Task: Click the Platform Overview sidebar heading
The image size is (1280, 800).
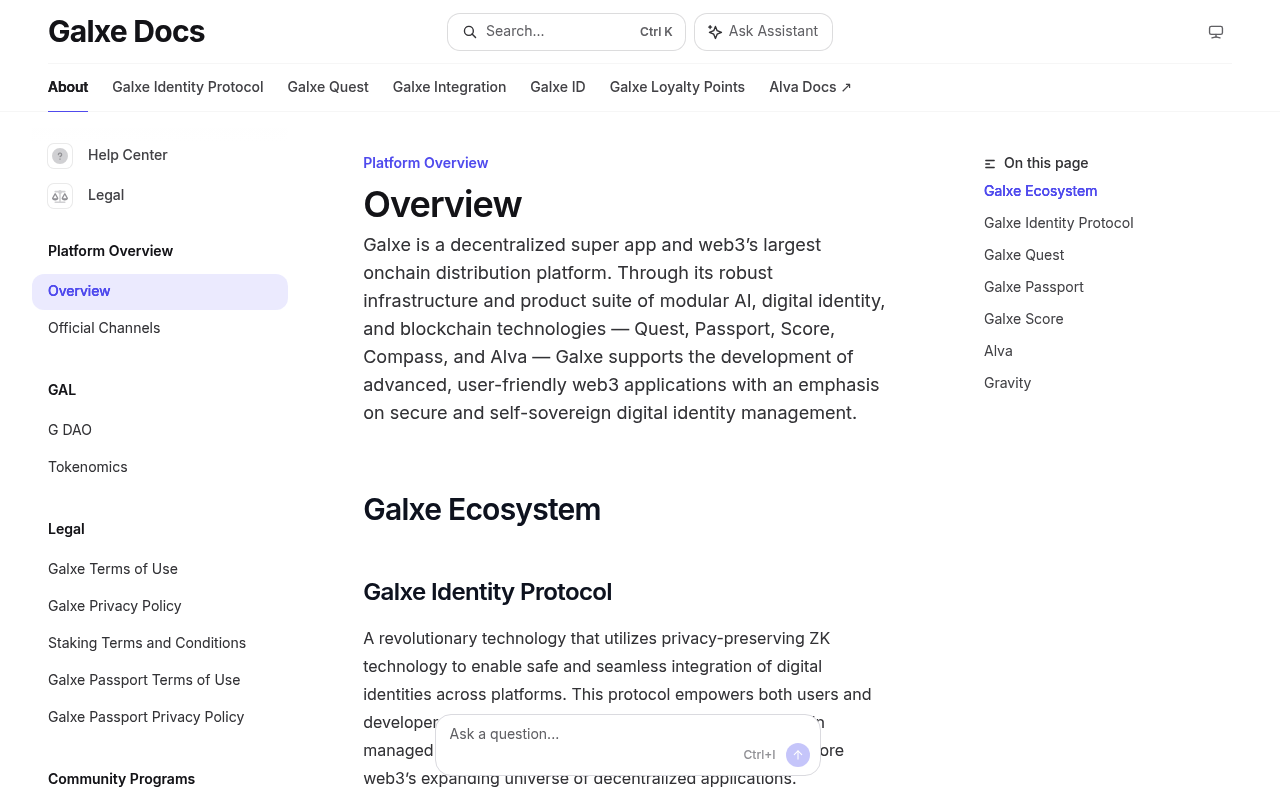Action: tap(111, 251)
